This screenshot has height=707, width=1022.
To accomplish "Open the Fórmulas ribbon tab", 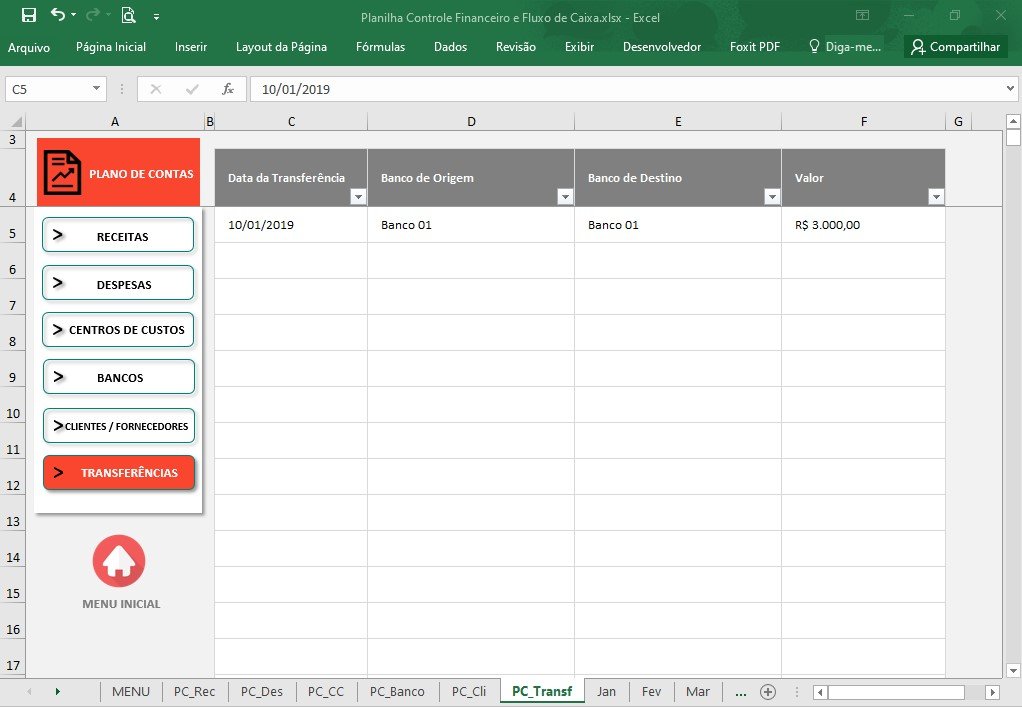I will pyautogui.click(x=381, y=47).
